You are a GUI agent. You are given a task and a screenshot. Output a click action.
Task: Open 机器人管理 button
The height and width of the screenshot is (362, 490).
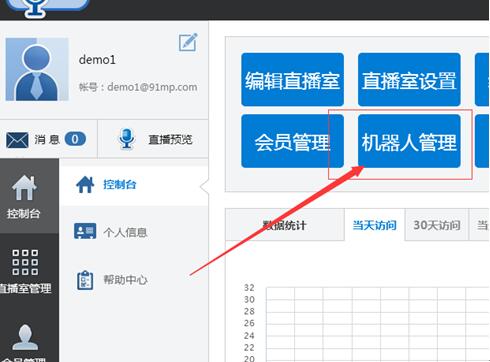[409, 141]
